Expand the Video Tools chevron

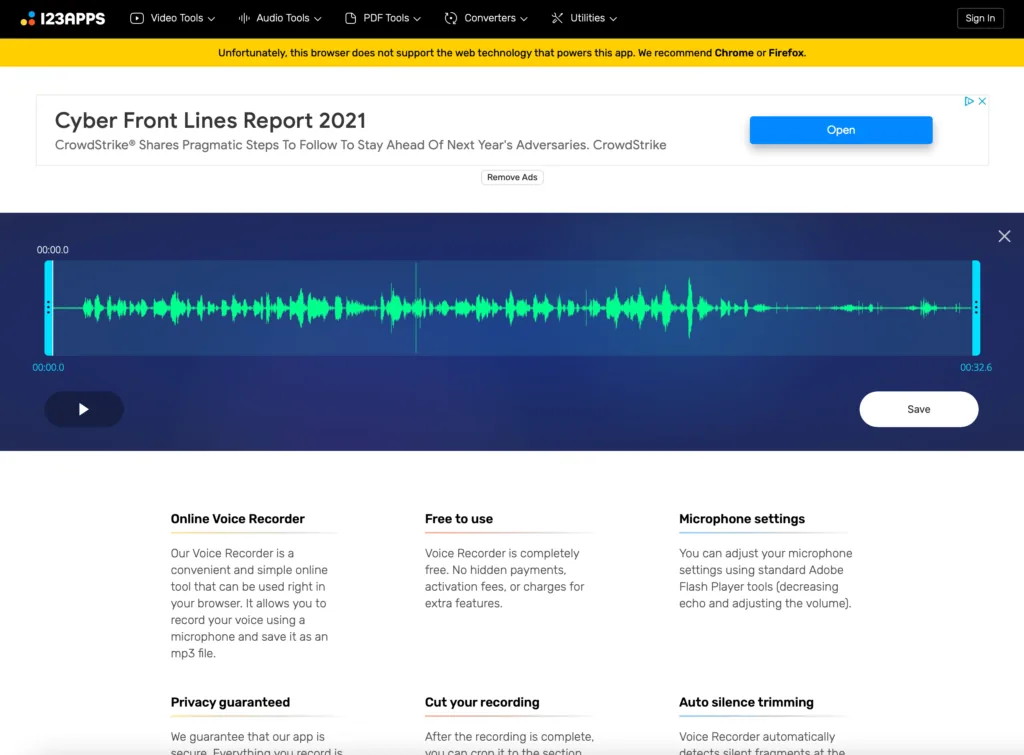tap(211, 19)
